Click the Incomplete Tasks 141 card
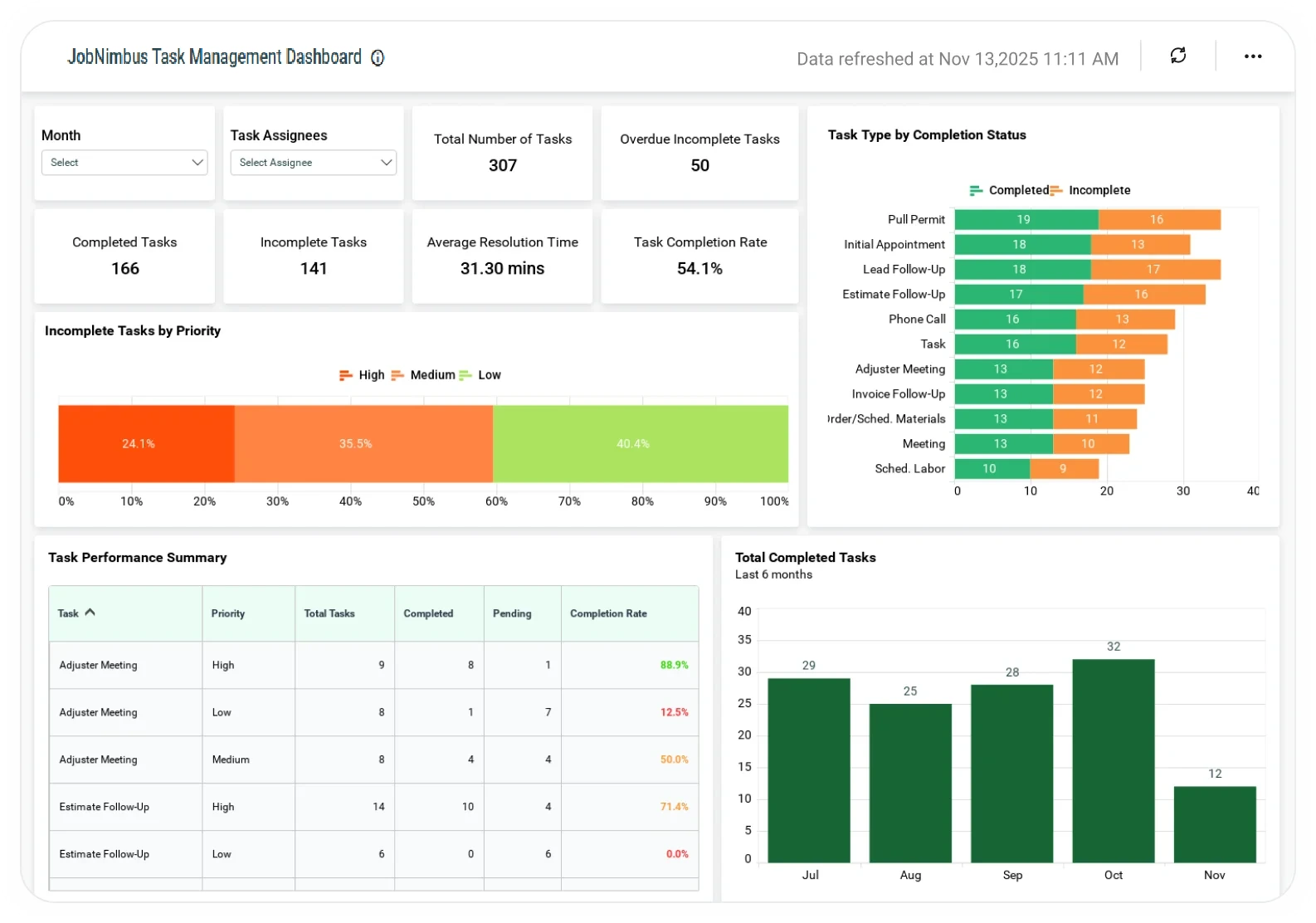Viewport: 1316px width, 923px height. click(313, 256)
